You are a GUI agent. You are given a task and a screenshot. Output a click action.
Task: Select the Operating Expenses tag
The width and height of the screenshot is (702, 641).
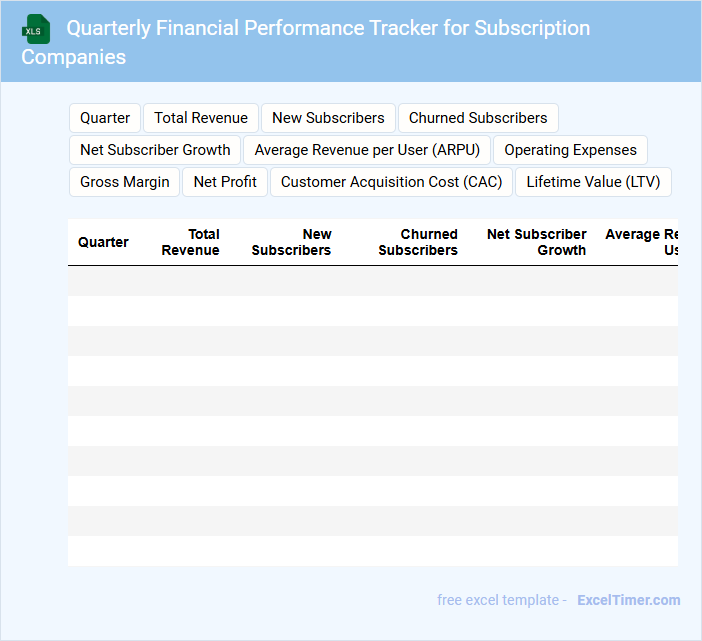tap(570, 150)
